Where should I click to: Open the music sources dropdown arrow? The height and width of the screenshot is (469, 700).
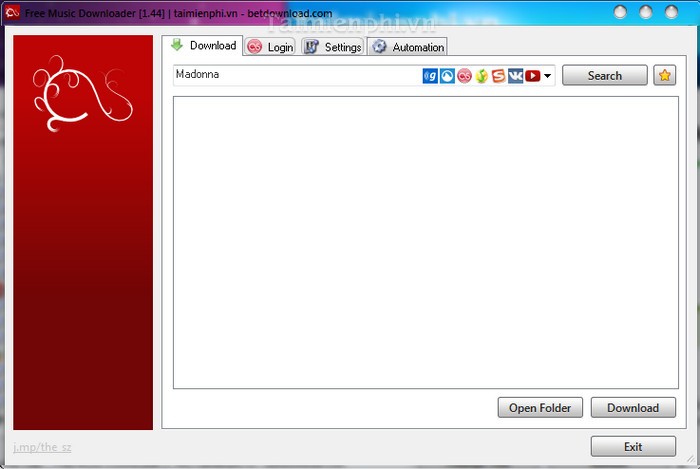tap(547, 76)
